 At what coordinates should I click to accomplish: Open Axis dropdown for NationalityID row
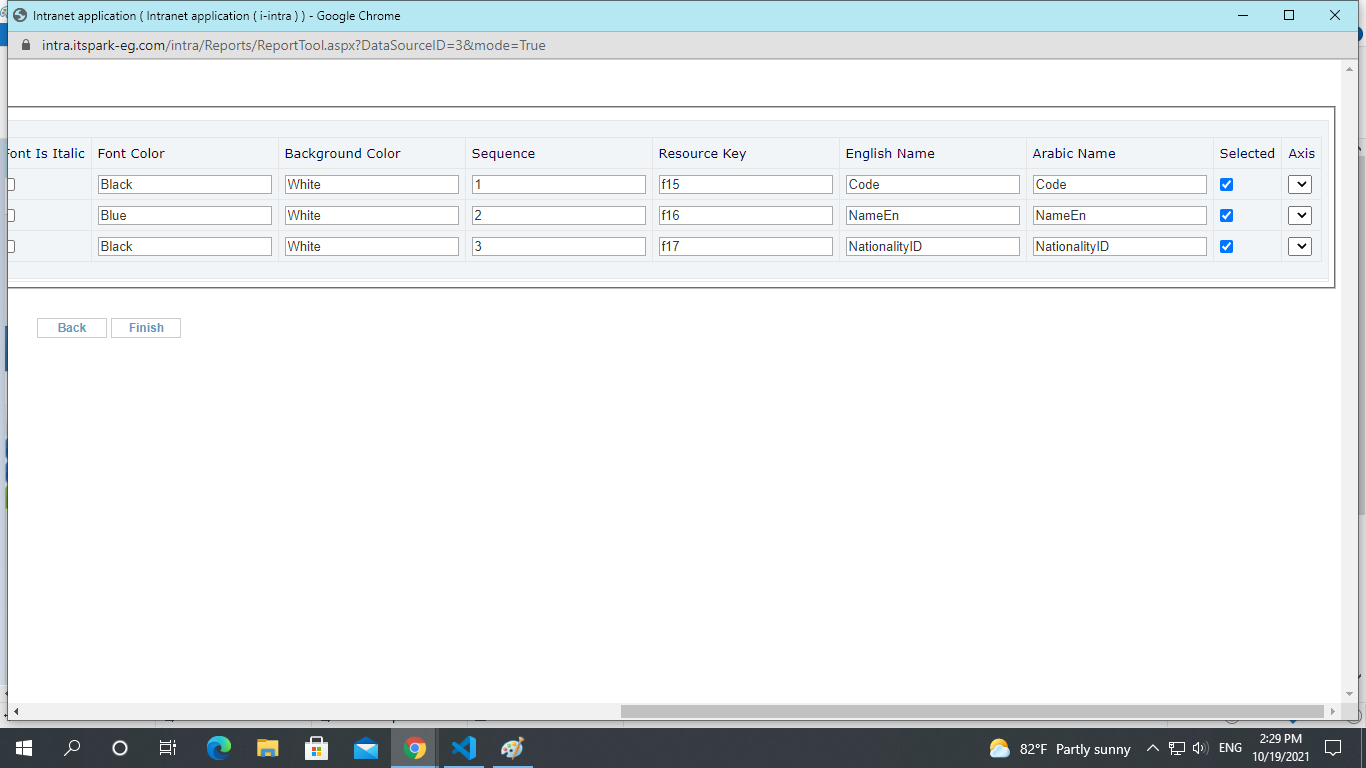click(1300, 246)
